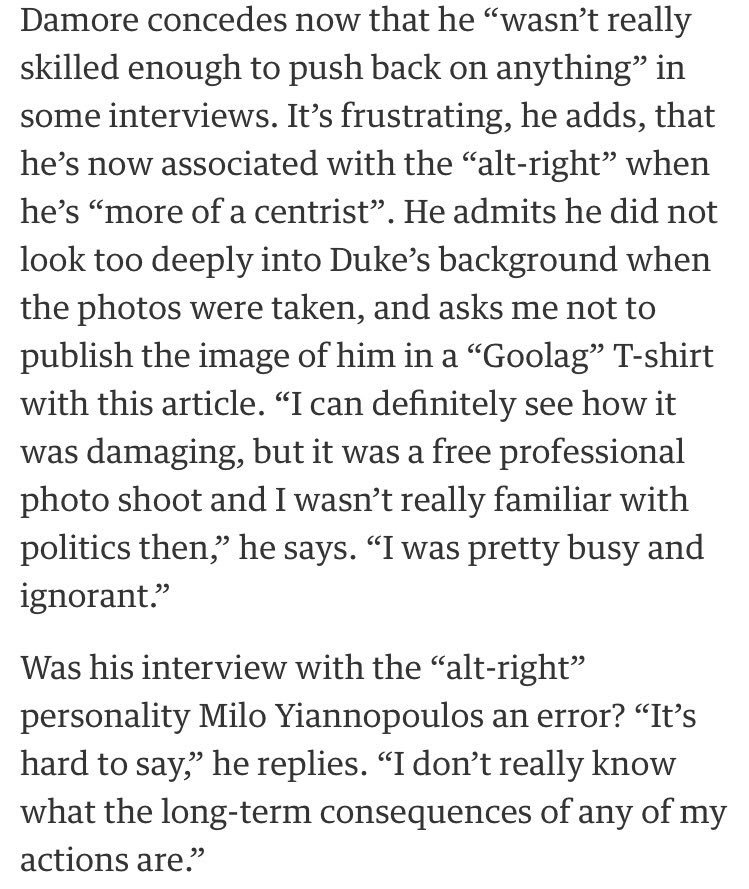Screen dimensions: 749x889
Task: Click the word "consequences" in the text
Action: coord(425,812)
